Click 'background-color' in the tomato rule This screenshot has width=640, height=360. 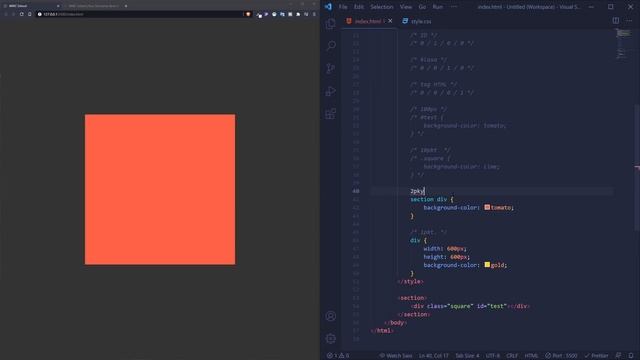click(x=451, y=207)
